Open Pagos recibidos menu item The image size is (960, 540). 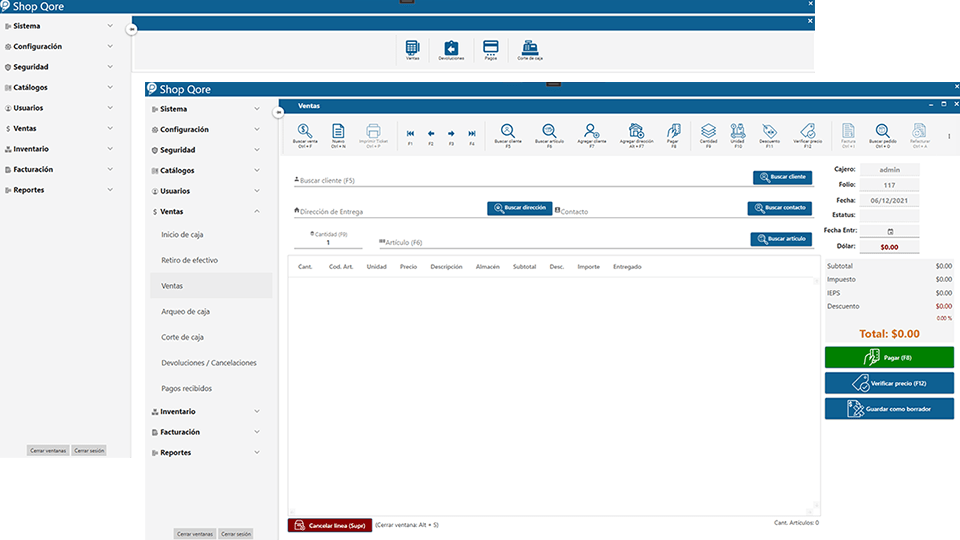coord(211,389)
